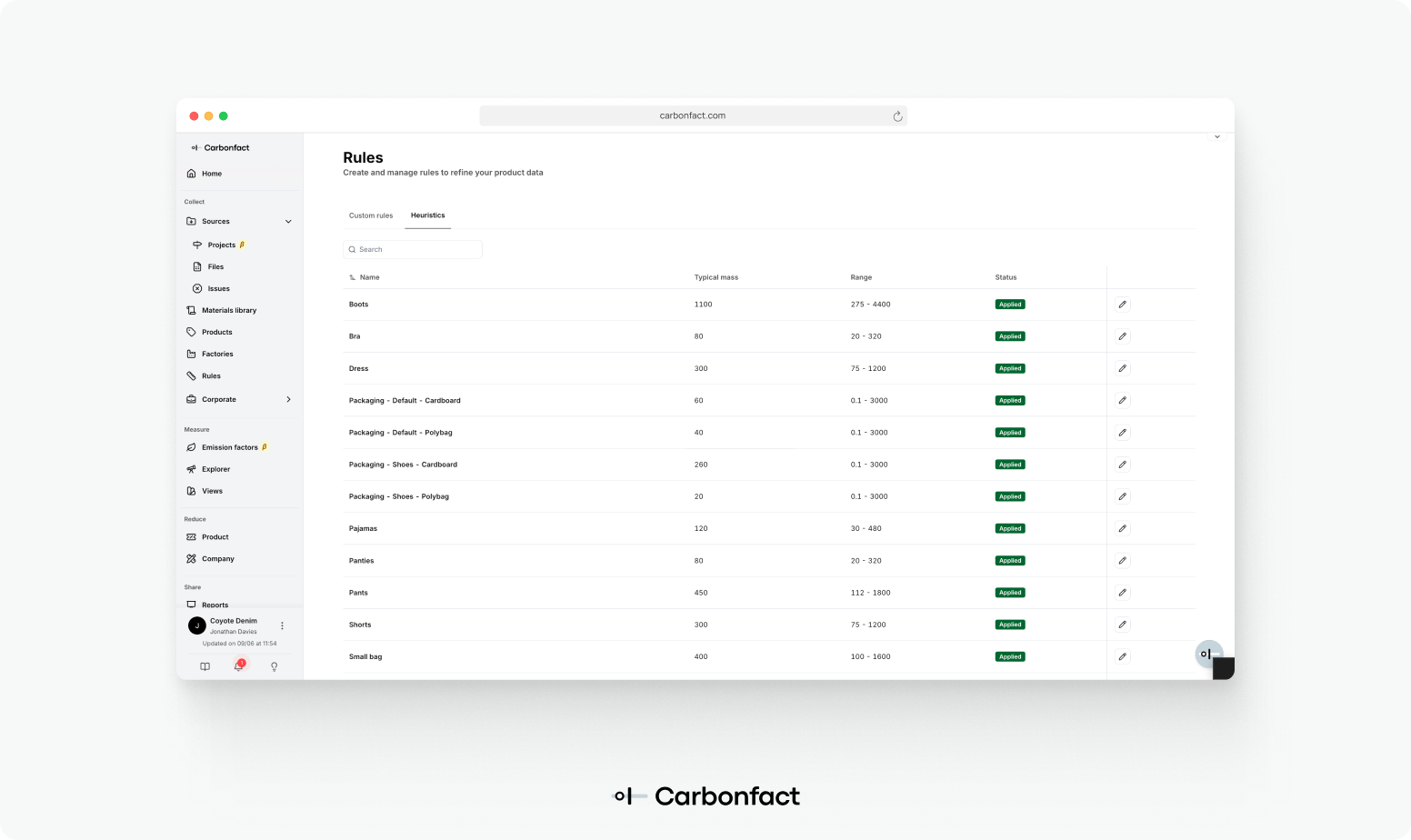Image resolution: width=1411 pixels, height=840 pixels.
Task: Edit the Bra rule pencil icon
Action: [x=1122, y=336]
